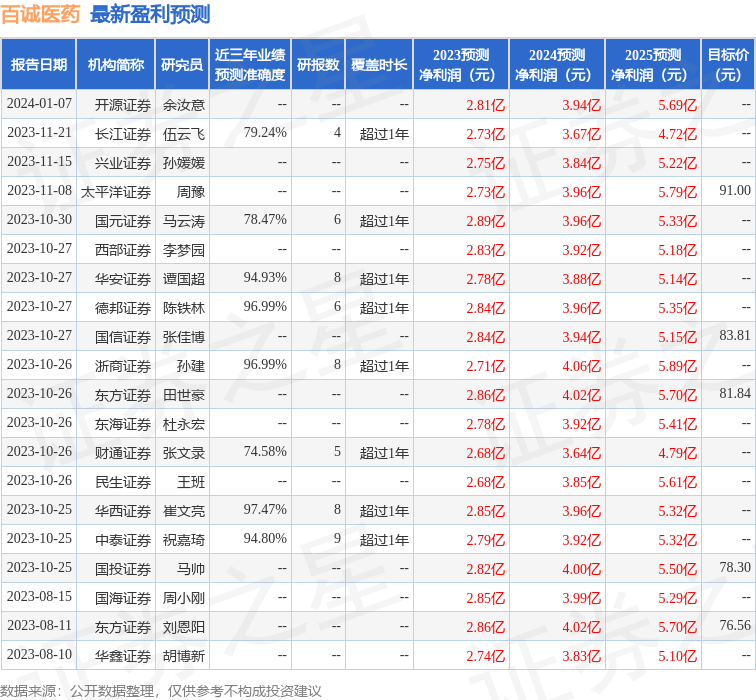The height and width of the screenshot is (700, 756).
Task: Select researcher 陈铁林
Action: pyautogui.click(x=184, y=308)
